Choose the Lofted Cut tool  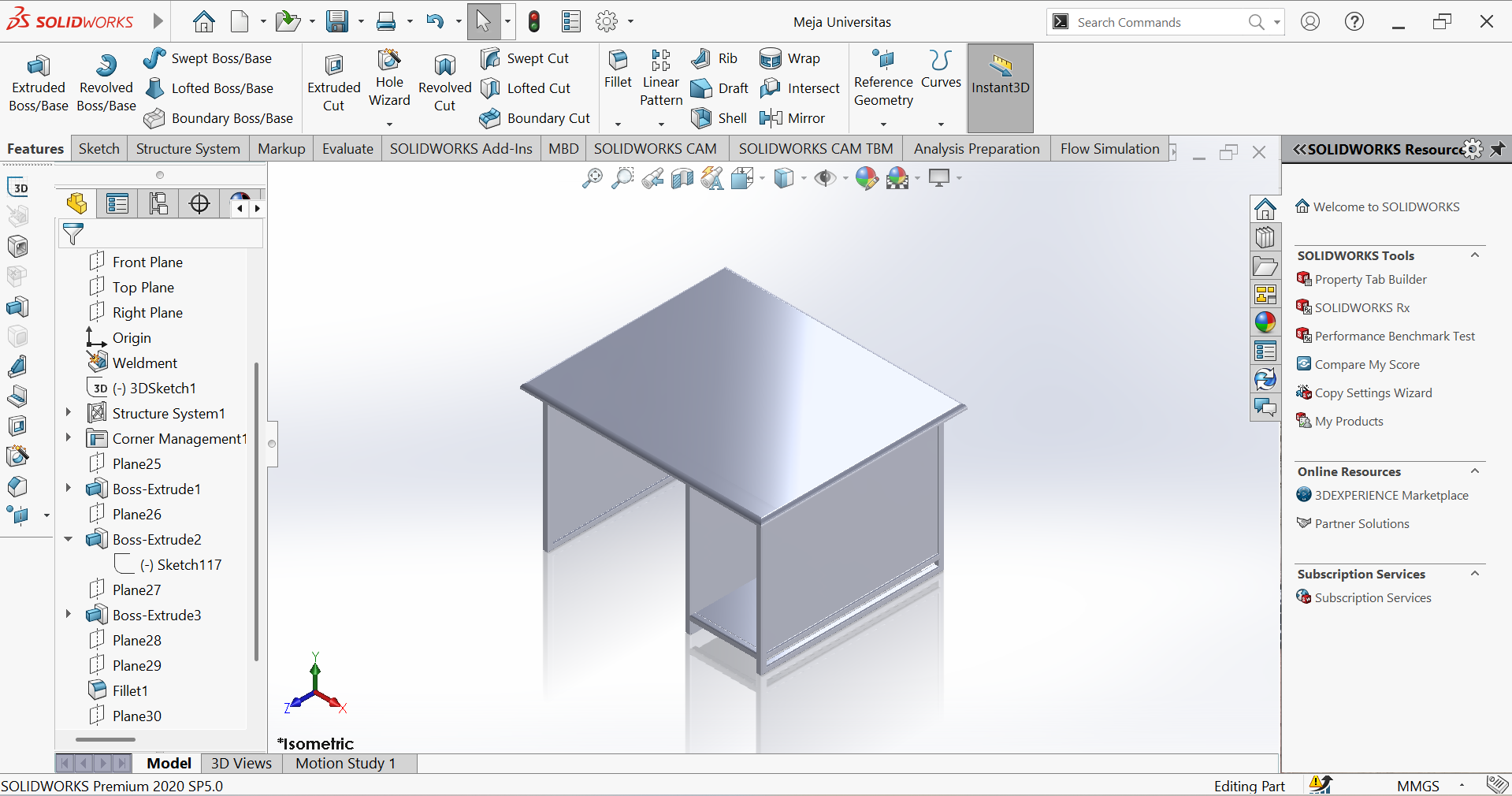click(526, 88)
